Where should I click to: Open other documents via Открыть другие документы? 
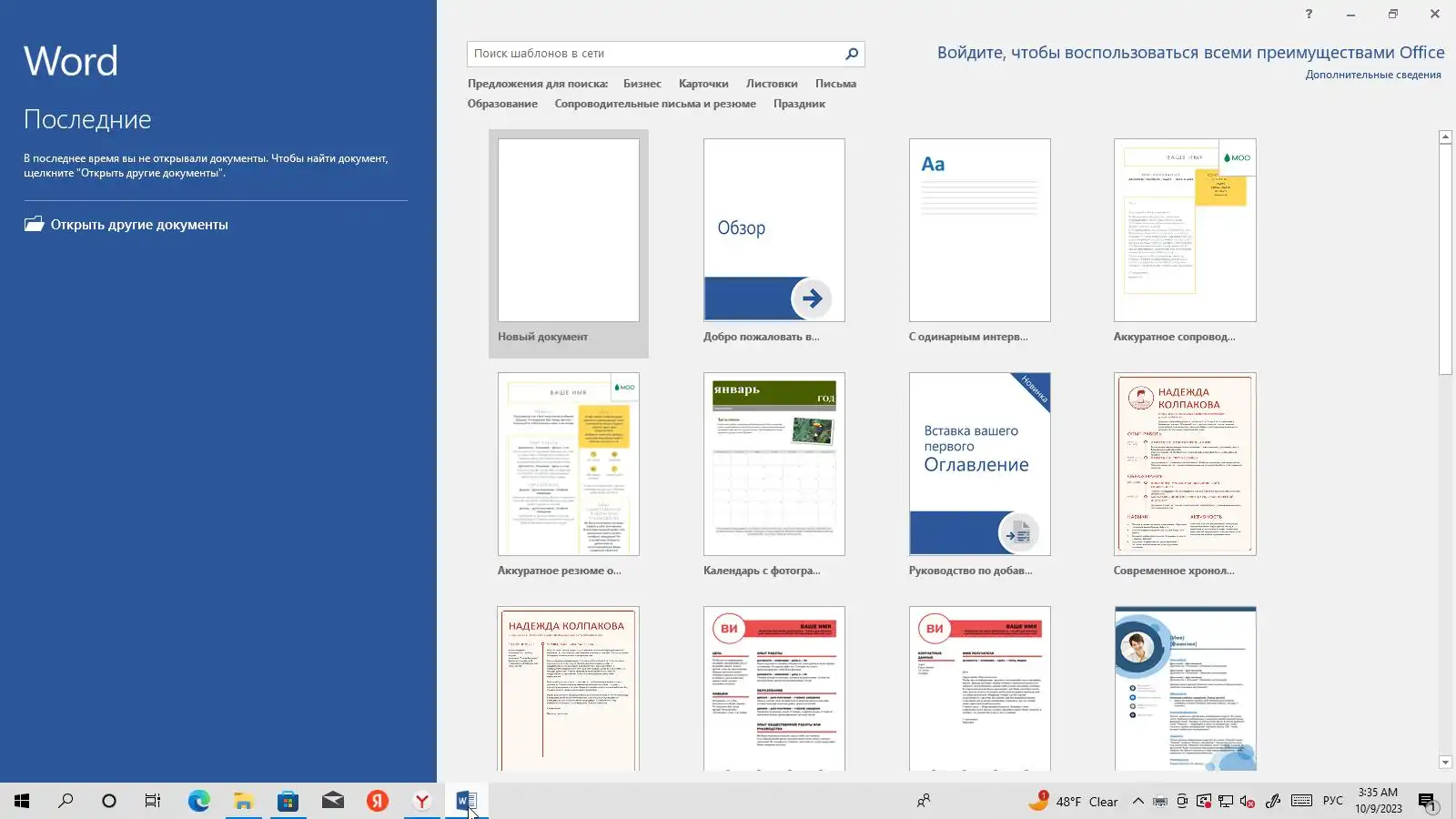point(126,225)
